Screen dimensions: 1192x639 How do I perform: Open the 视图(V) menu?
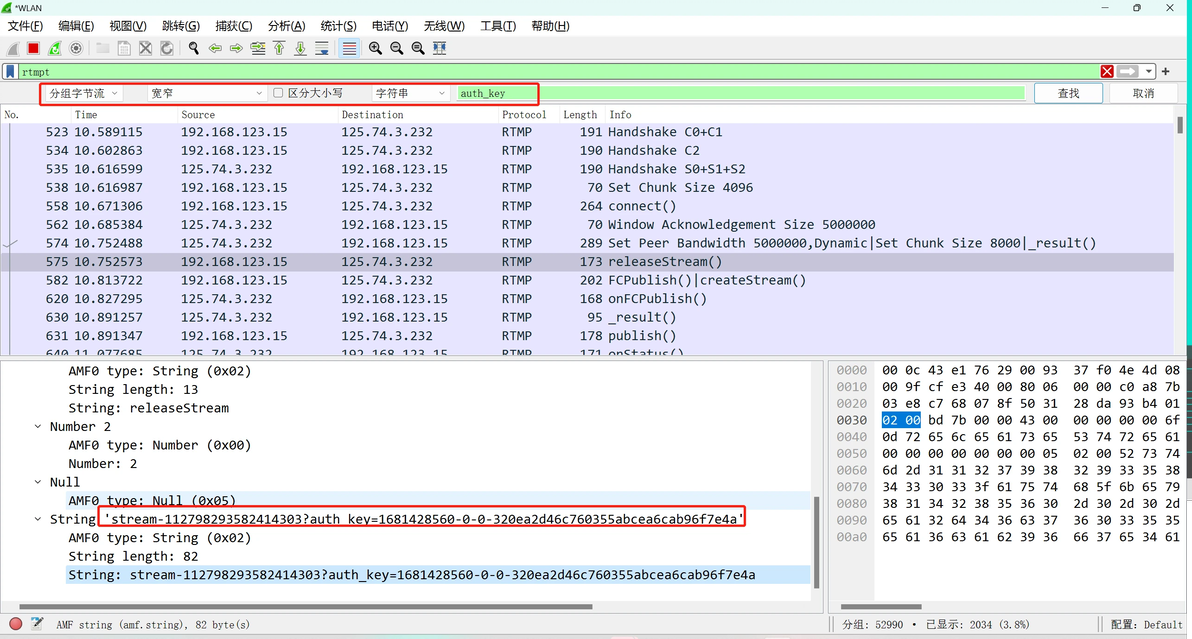(x=128, y=26)
